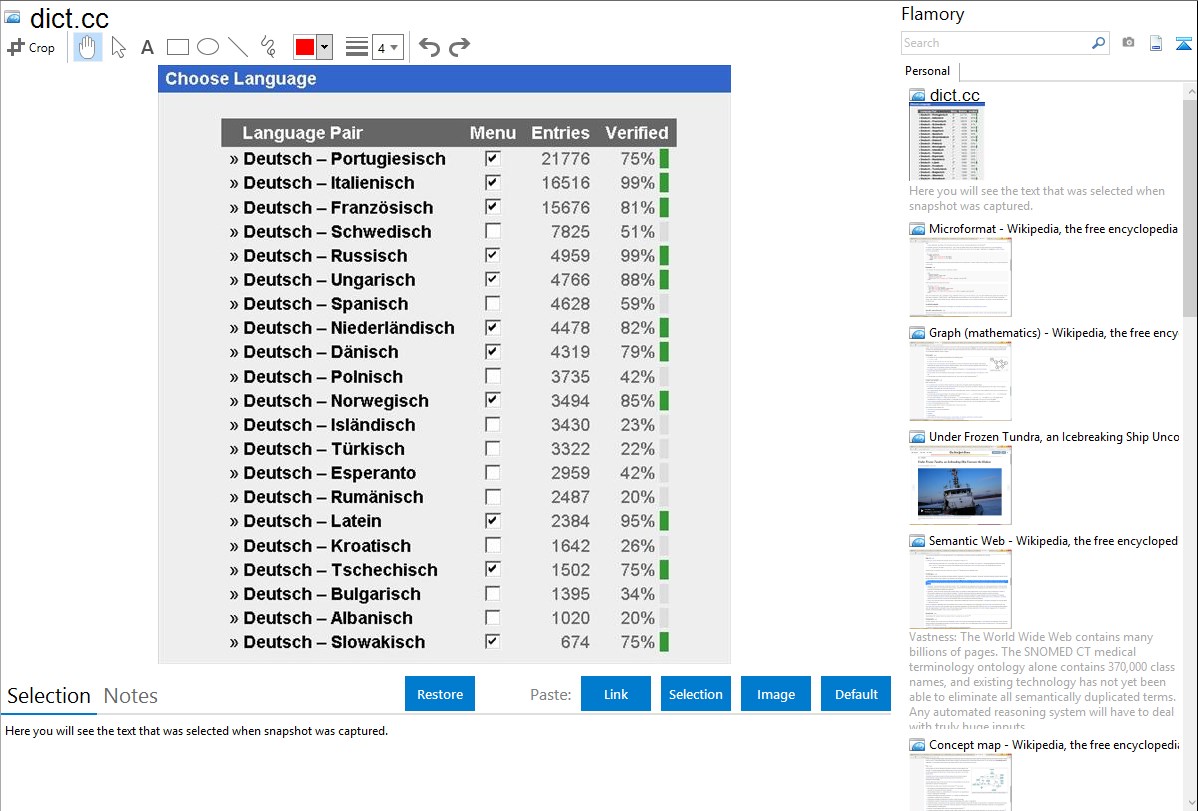Screen dimensions: 1198x811
Task: Click the red color swatch
Action: [305, 47]
